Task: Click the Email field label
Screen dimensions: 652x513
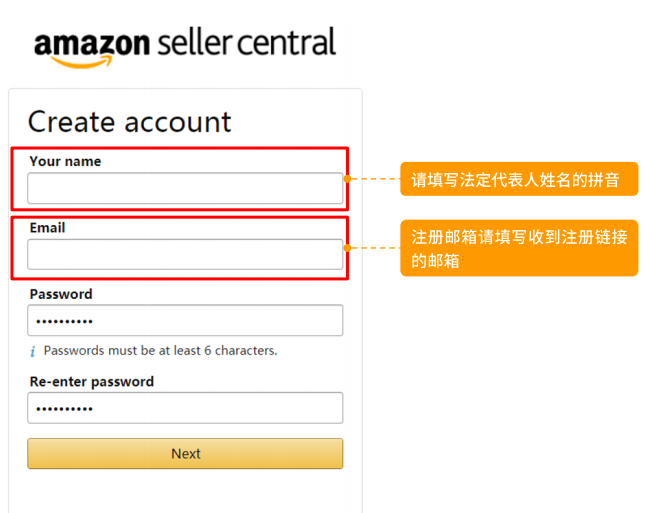Action: 47,228
